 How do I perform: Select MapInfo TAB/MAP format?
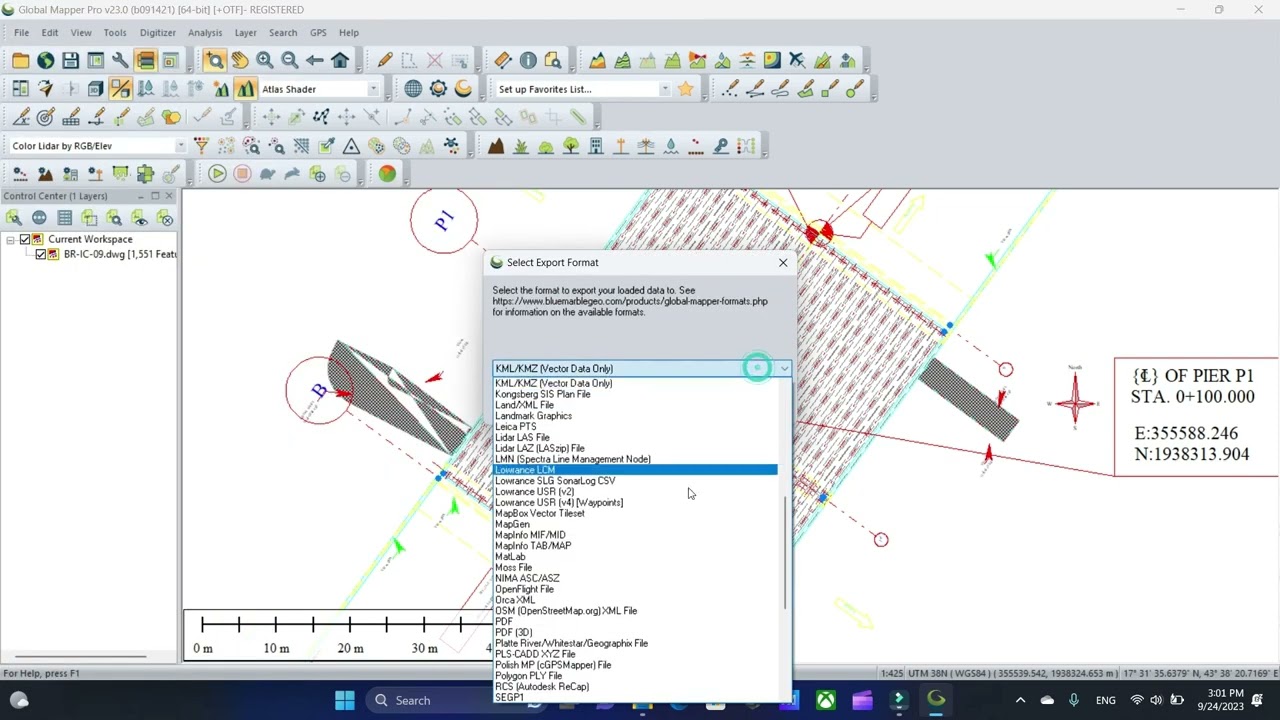[x=635, y=546]
